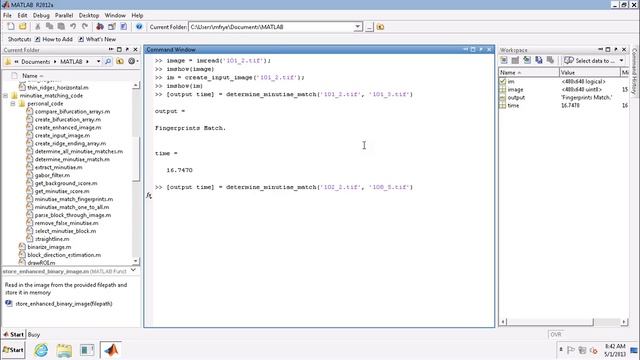Click the search icon in Current Folder panel
The width and height of the screenshot is (640, 360).
[108, 61]
